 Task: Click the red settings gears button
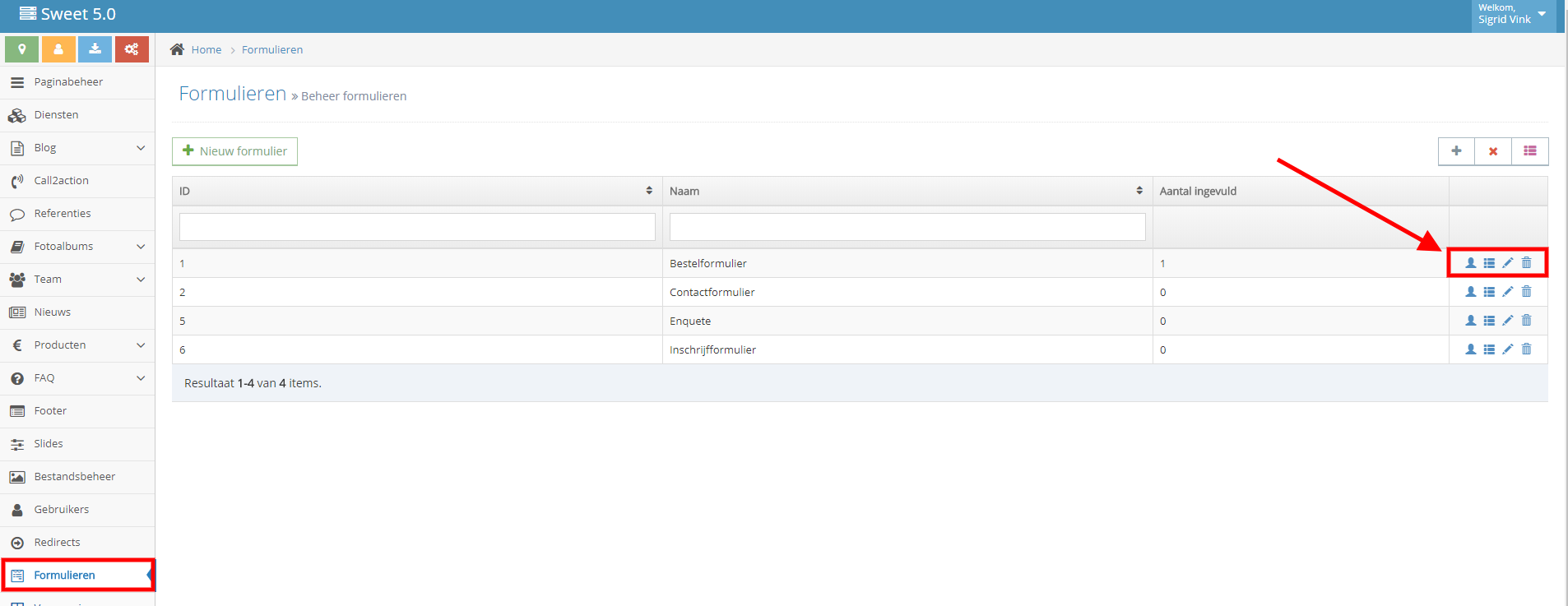pyautogui.click(x=132, y=49)
